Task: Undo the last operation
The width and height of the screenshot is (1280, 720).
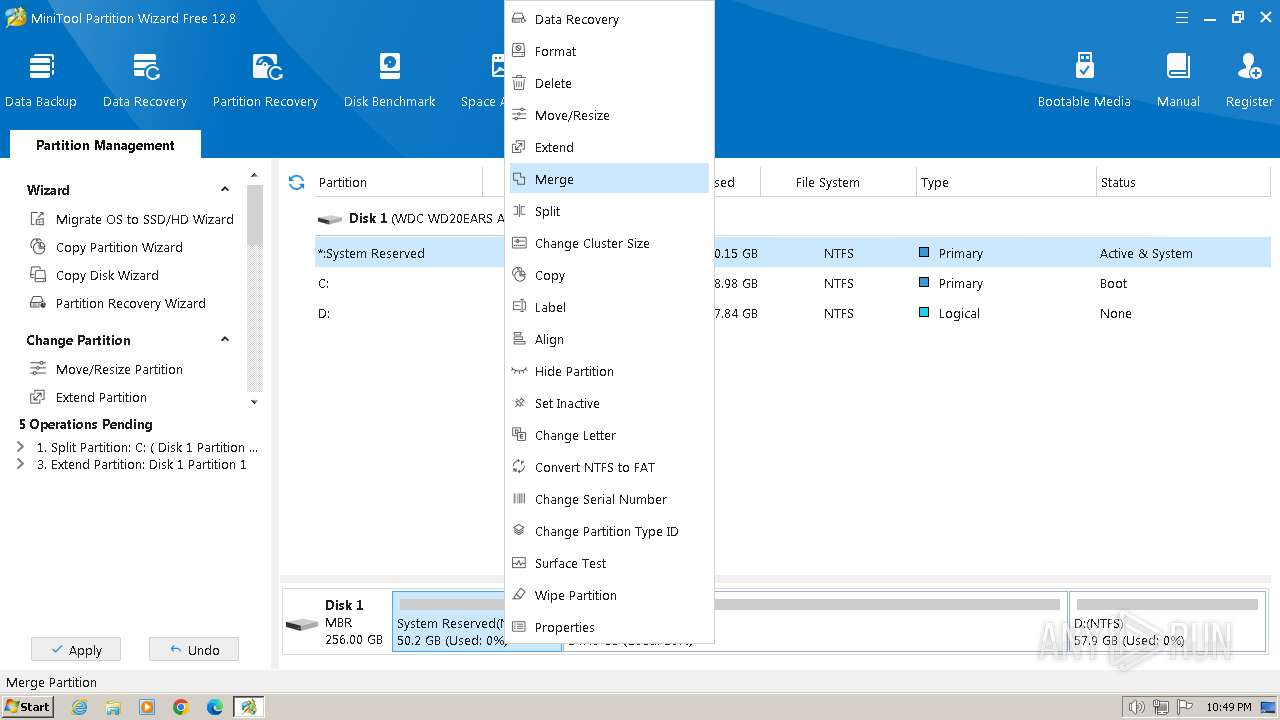Action: tap(193, 650)
